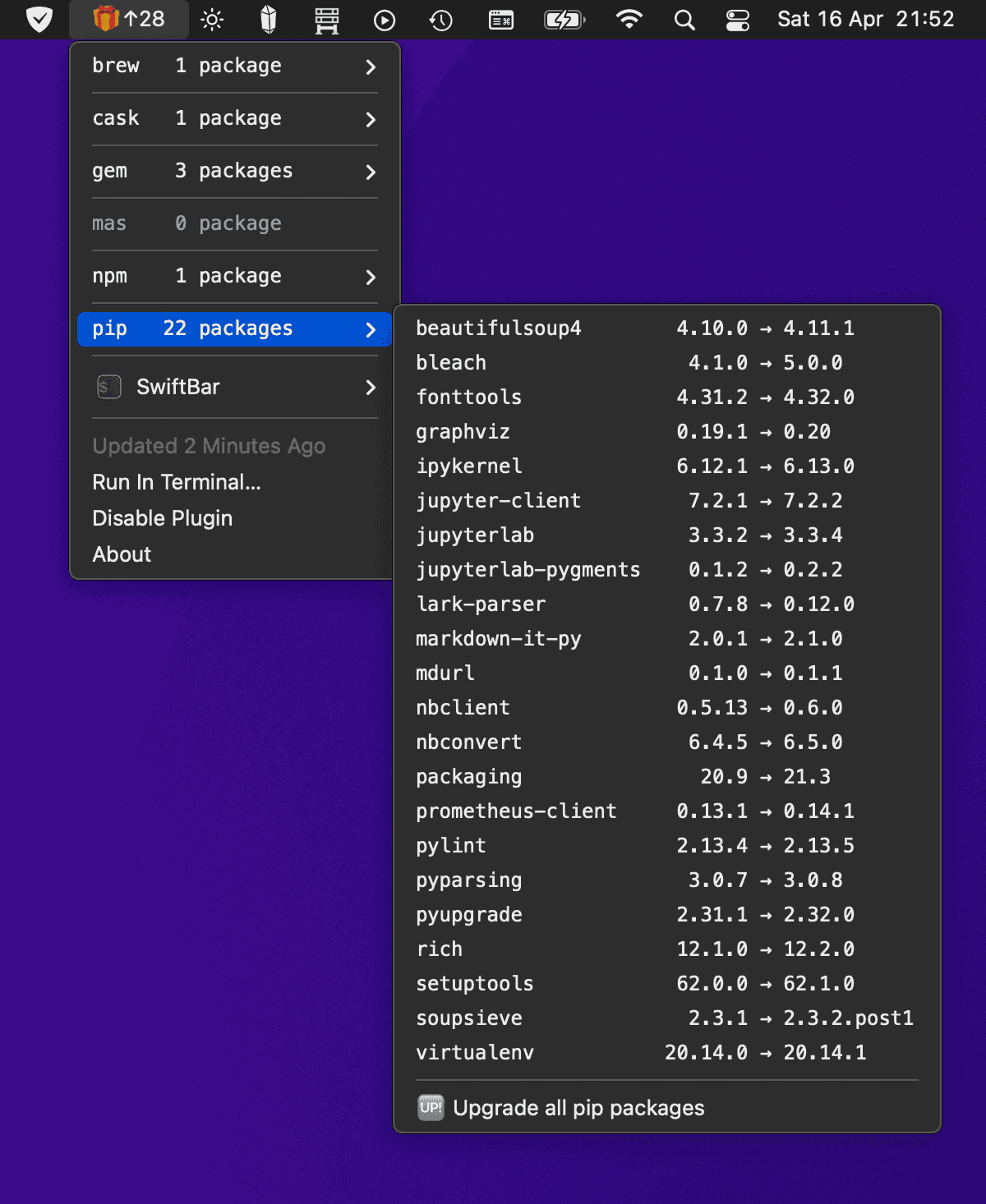Open Control Center from the menu bar
This screenshot has width=986, height=1204.
(737, 19)
